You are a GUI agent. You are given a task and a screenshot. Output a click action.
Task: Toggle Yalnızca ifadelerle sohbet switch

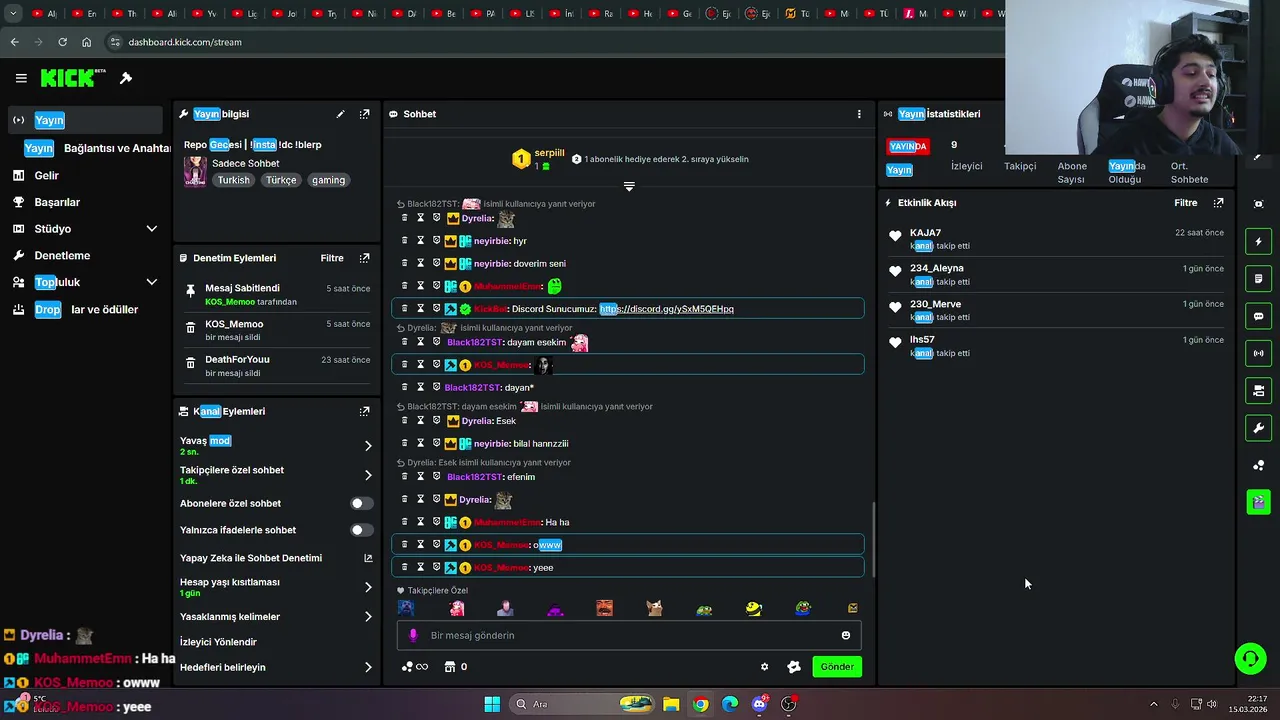tap(362, 530)
